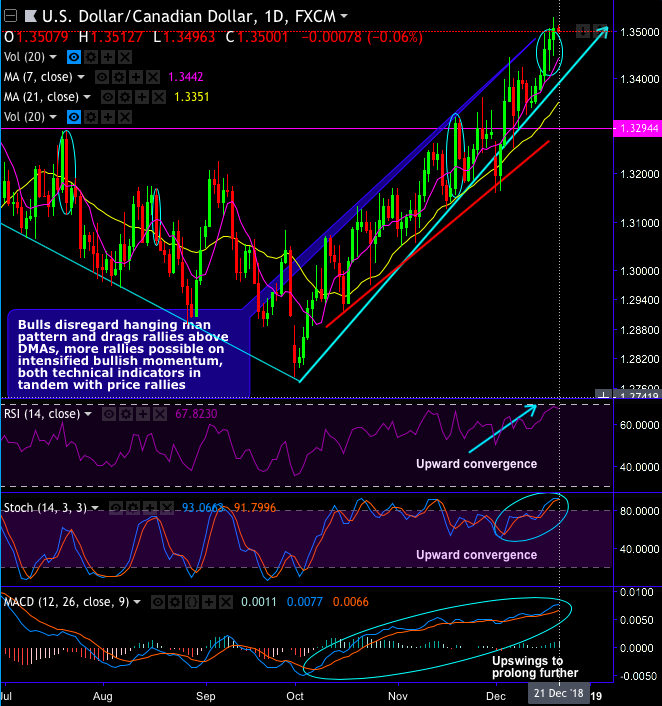The height and width of the screenshot is (706, 662).
Task: Remove MA (21, close) indicator with X
Action: [x=159, y=97]
